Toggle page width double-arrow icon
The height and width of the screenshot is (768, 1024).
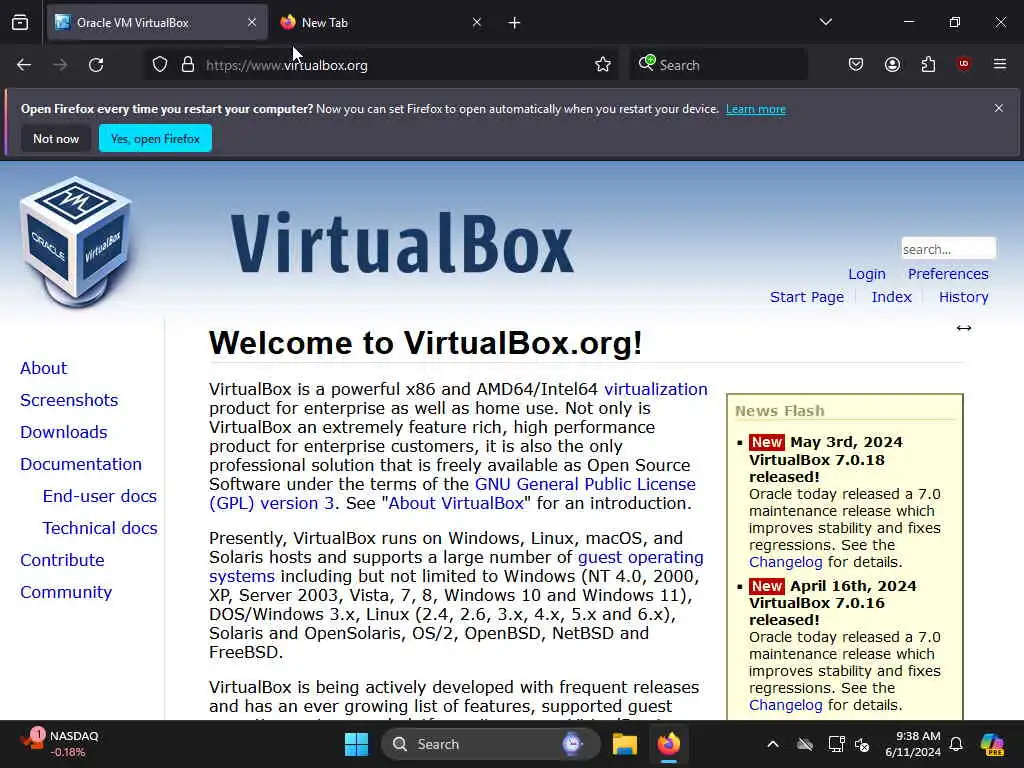[964, 328]
